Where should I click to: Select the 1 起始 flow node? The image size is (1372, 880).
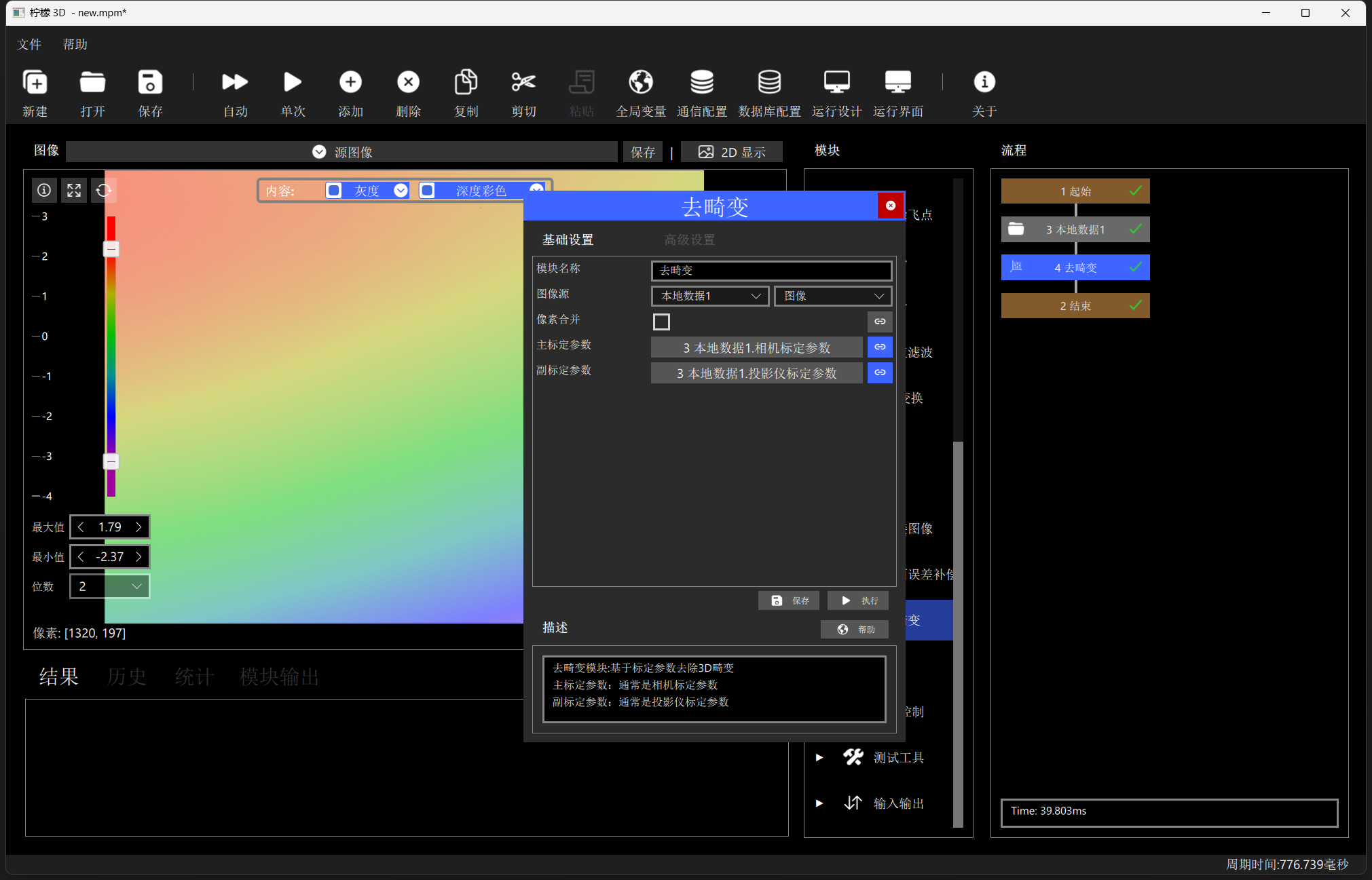click(1075, 191)
